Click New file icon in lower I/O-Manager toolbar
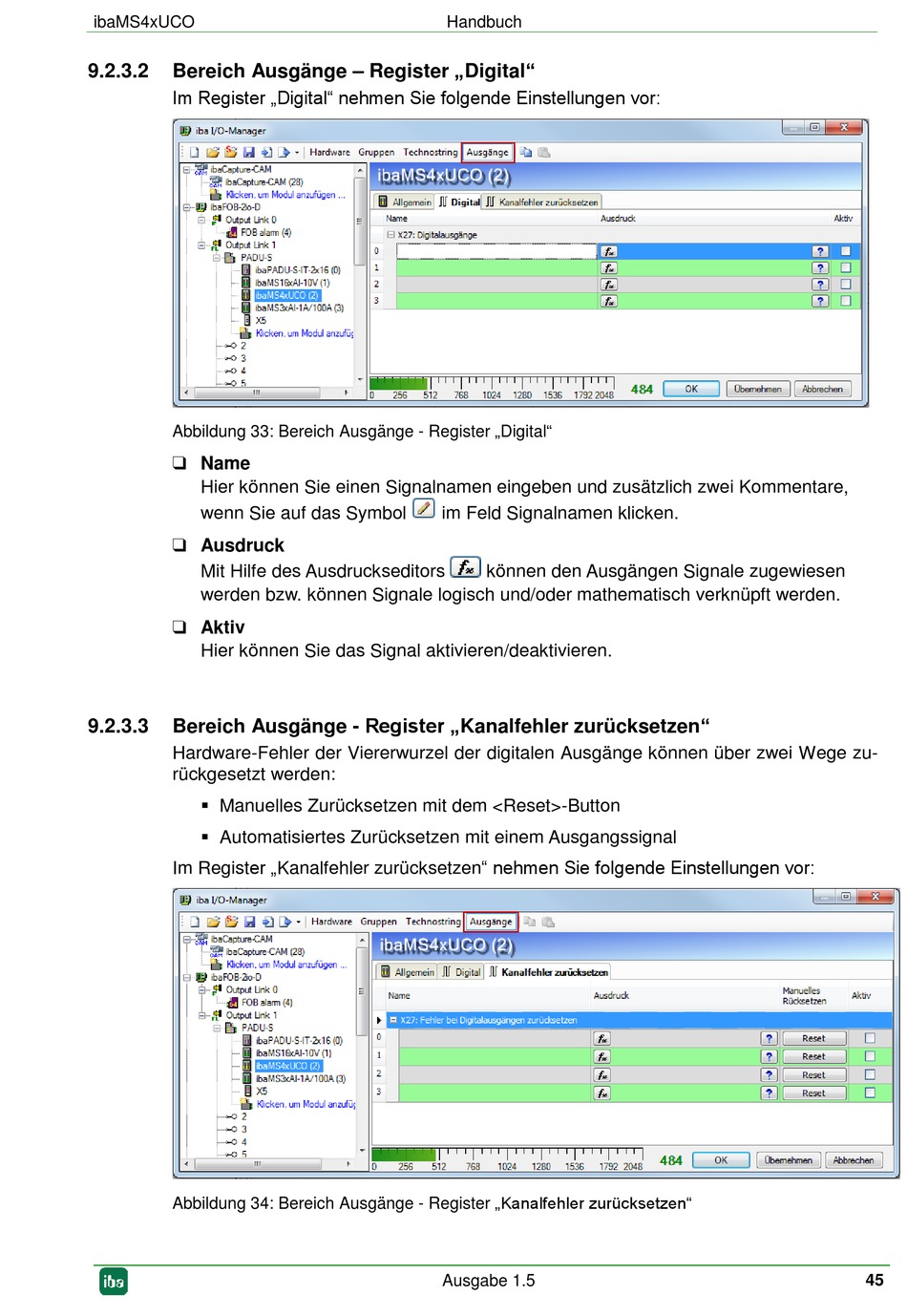The height and width of the screenshot is (1316, 907). click(196, 923)
